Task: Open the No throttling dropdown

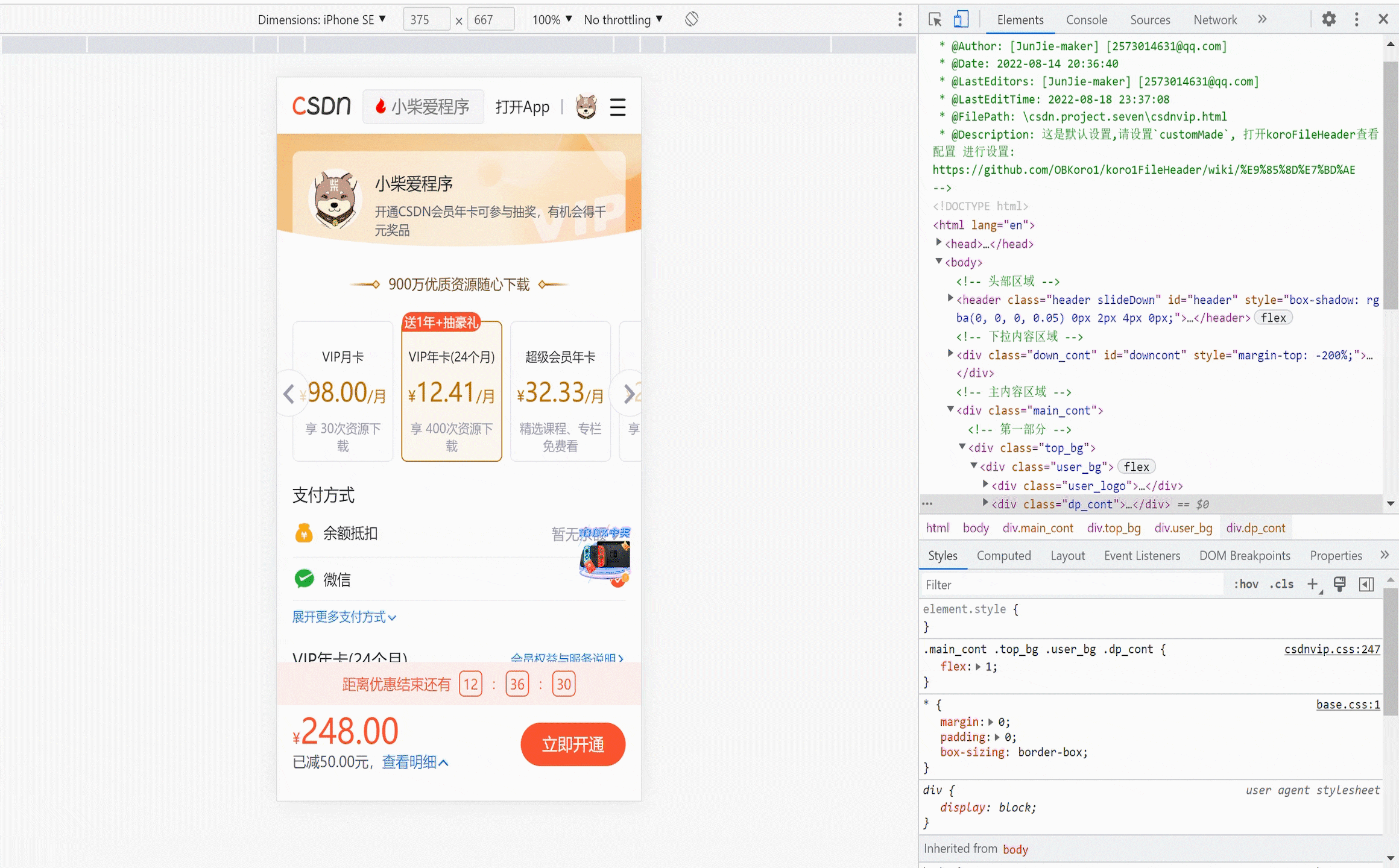Action: (622, 19)
